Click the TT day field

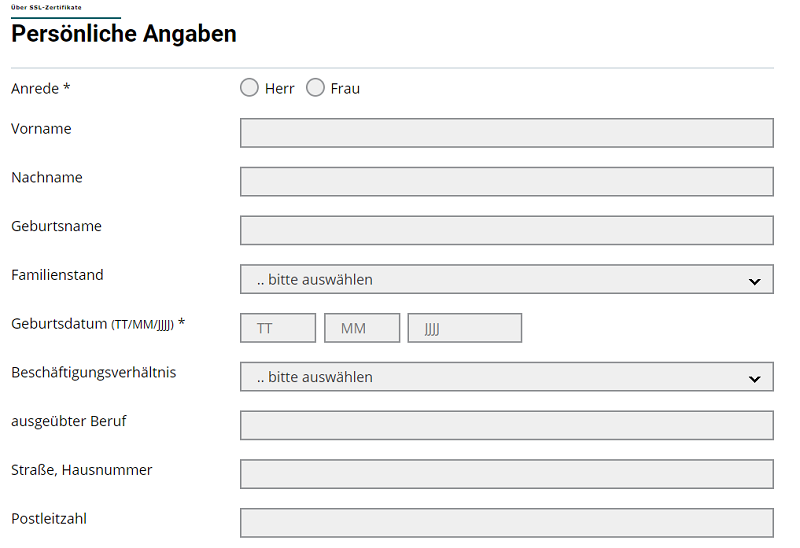(x=278, y=328)
